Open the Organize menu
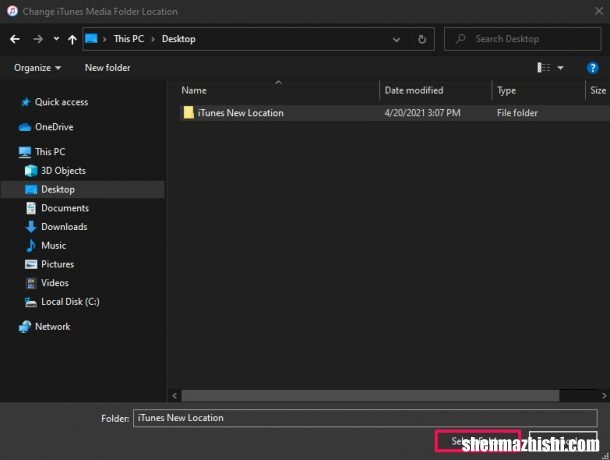 tap(37, 68)
